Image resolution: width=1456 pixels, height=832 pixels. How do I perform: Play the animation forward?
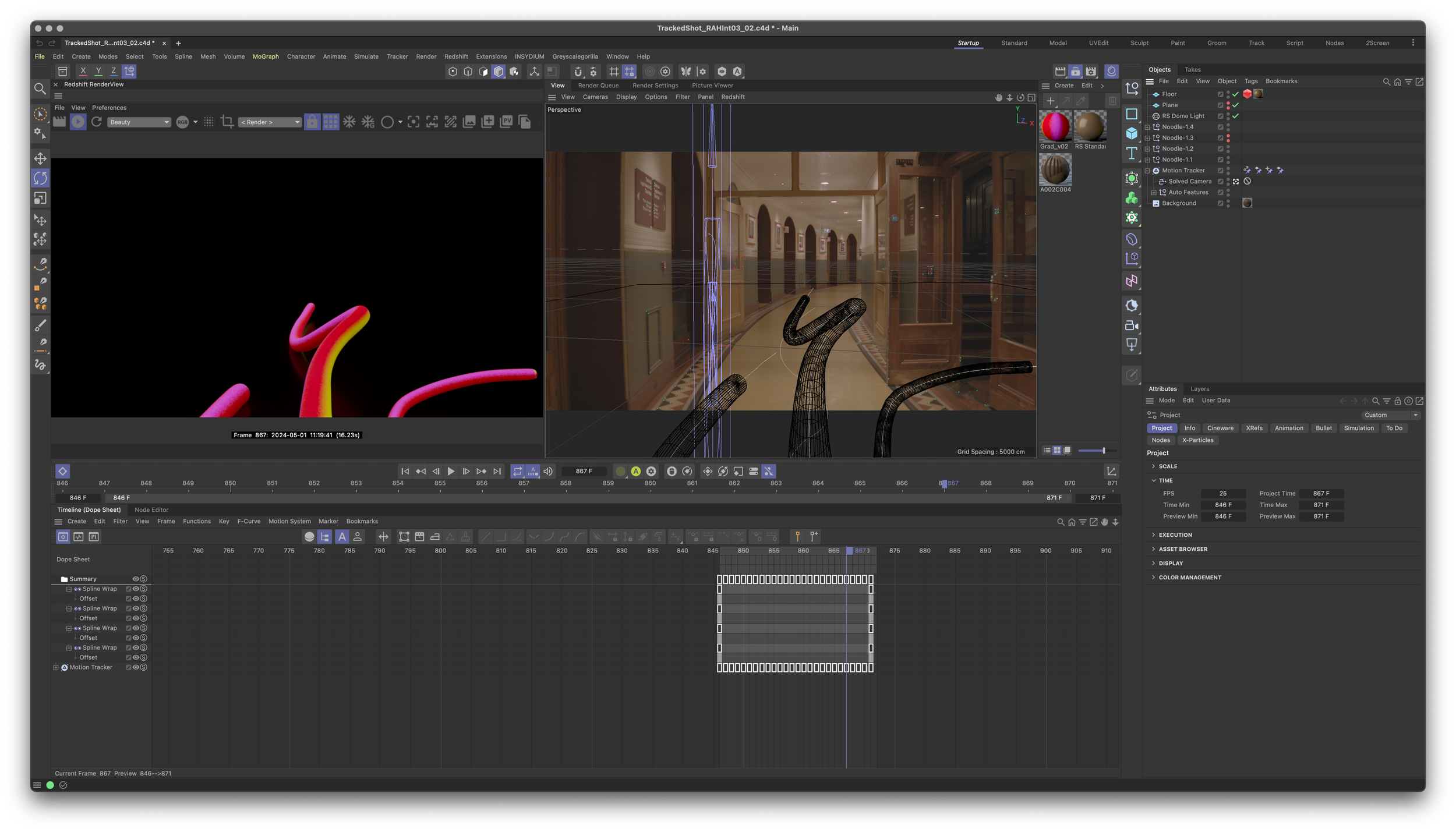[x=451, y=471]
